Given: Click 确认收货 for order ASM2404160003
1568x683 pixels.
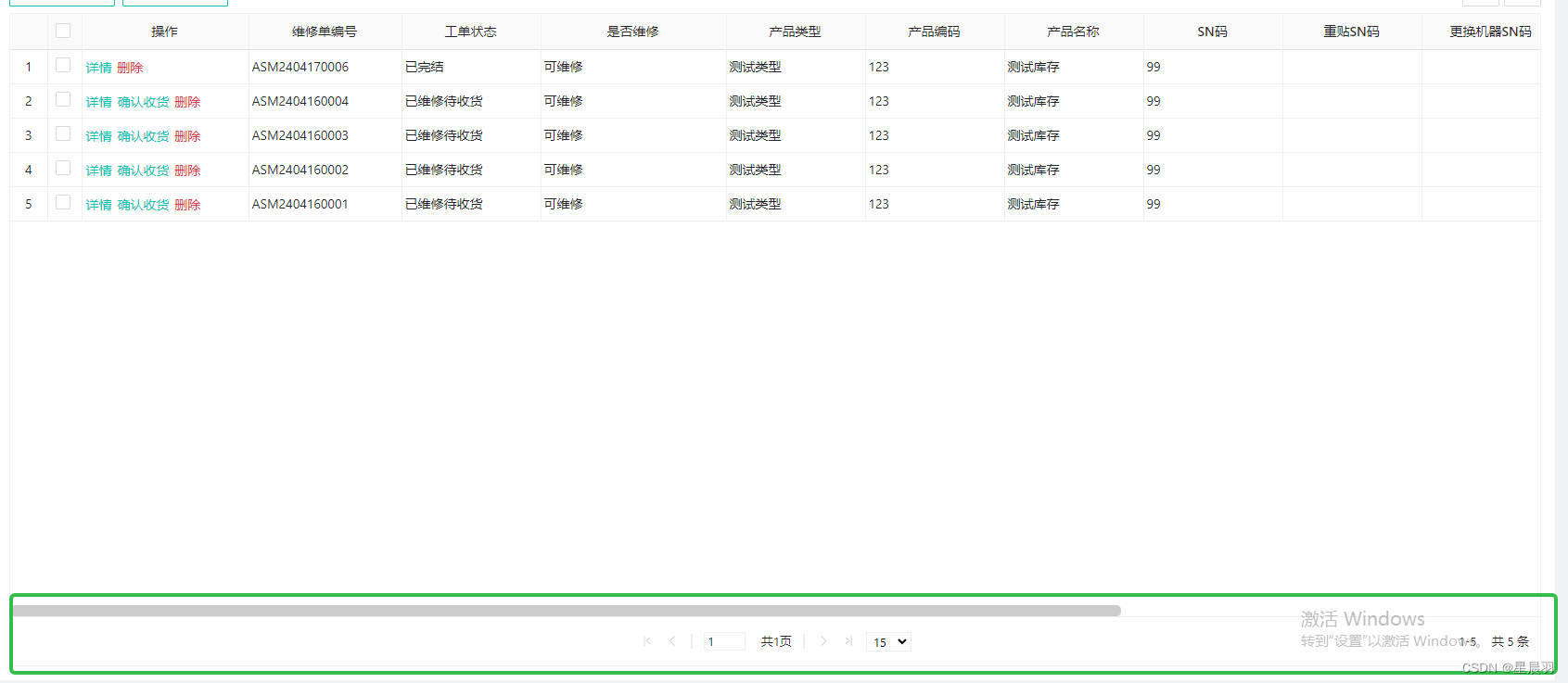Looking at the screenshot, I should 143,136.
